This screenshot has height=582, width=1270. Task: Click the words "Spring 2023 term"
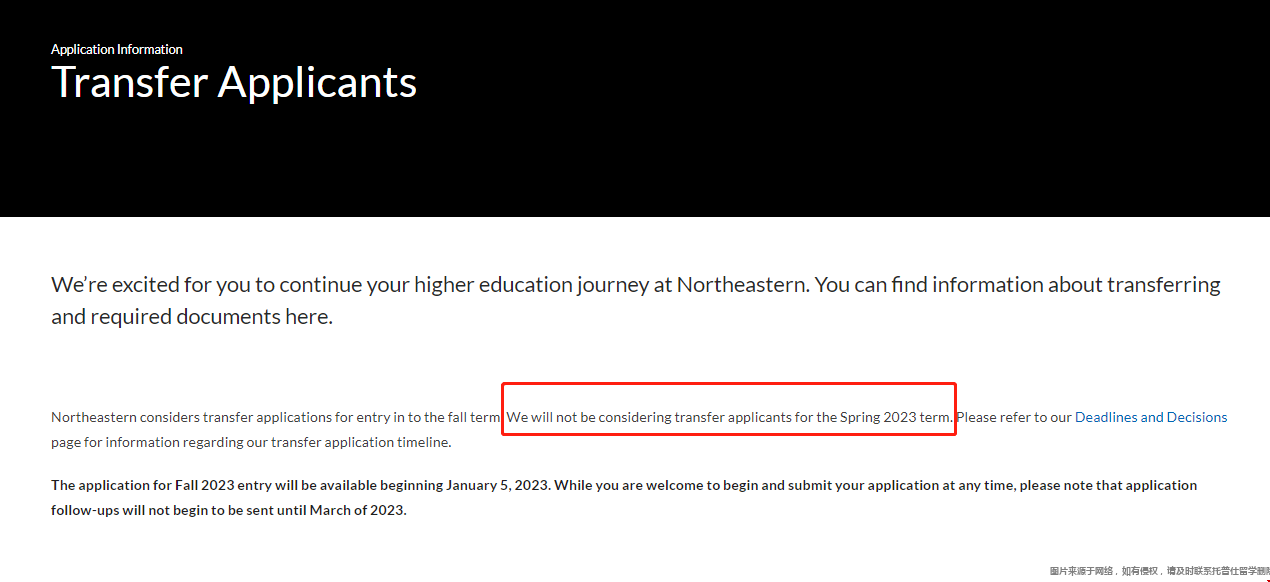pyautogui.click(x=894, y=417)
